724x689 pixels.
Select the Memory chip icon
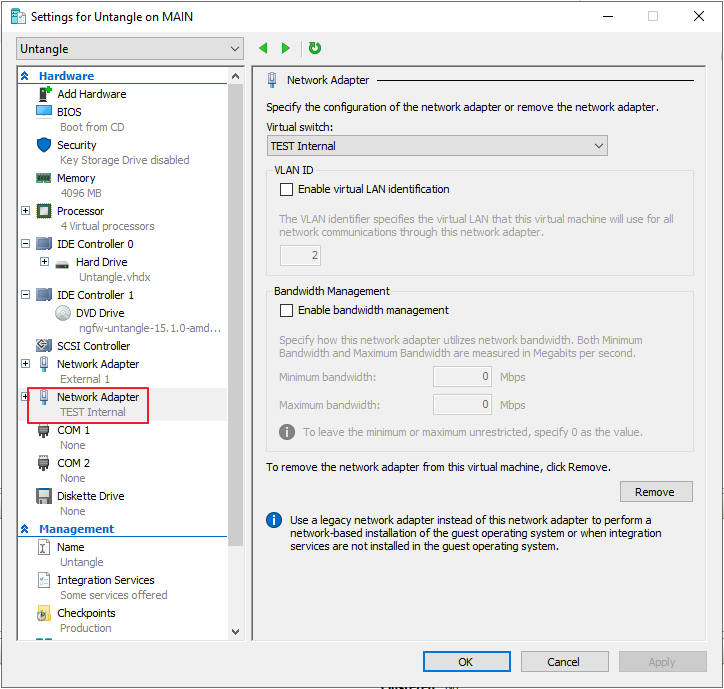click(44, 178)
